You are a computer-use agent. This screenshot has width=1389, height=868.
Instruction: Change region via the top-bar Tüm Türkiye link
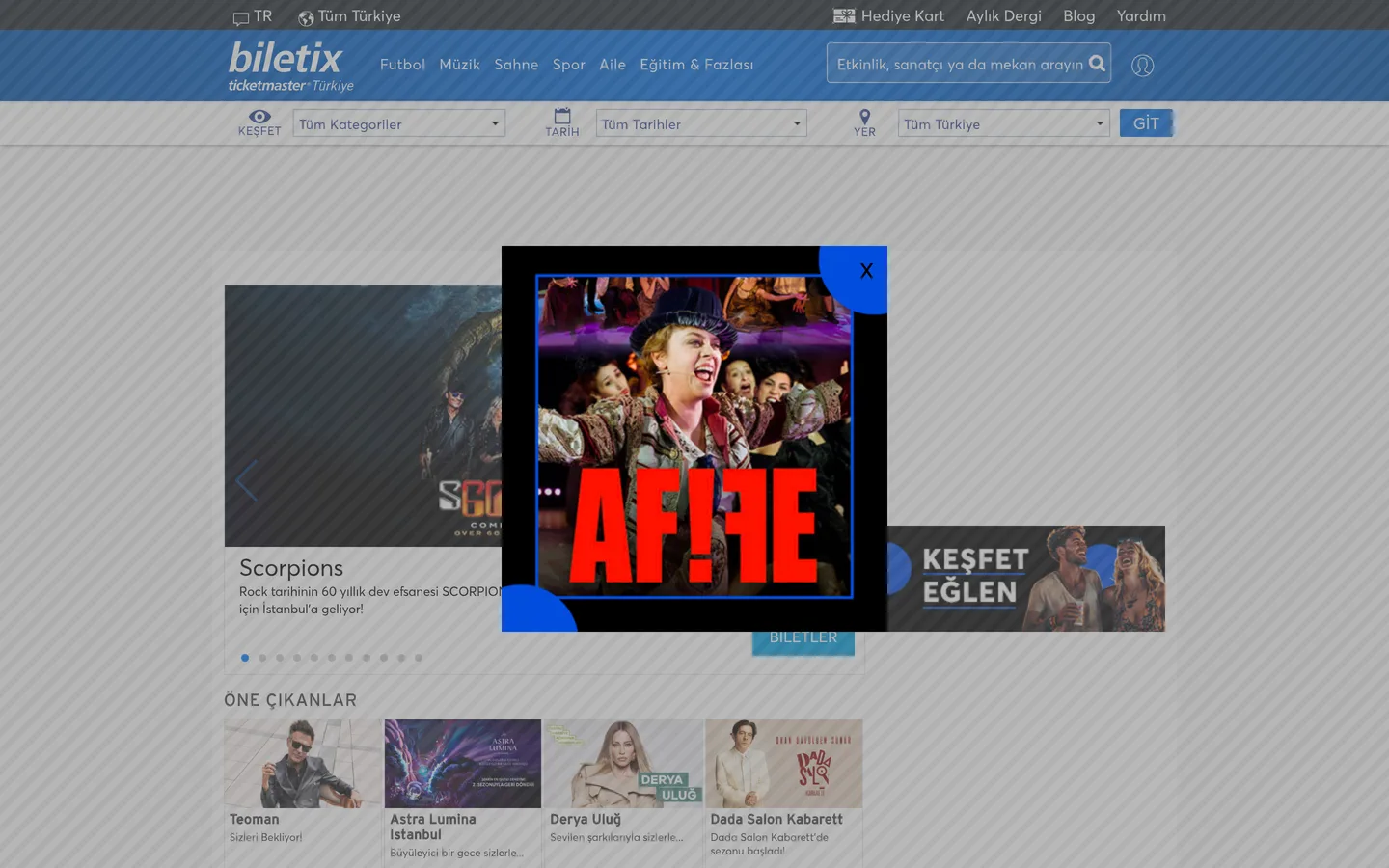point(359,16)
